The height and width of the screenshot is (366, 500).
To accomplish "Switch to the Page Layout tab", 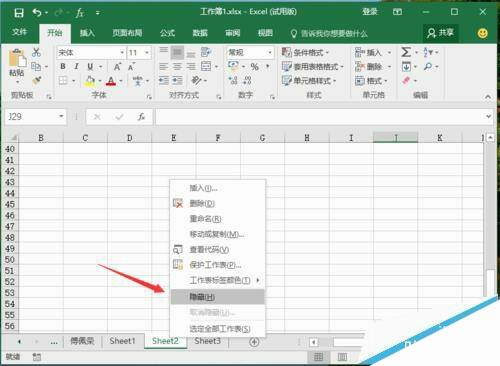I will pyautogui.click(x=127, y=33).
